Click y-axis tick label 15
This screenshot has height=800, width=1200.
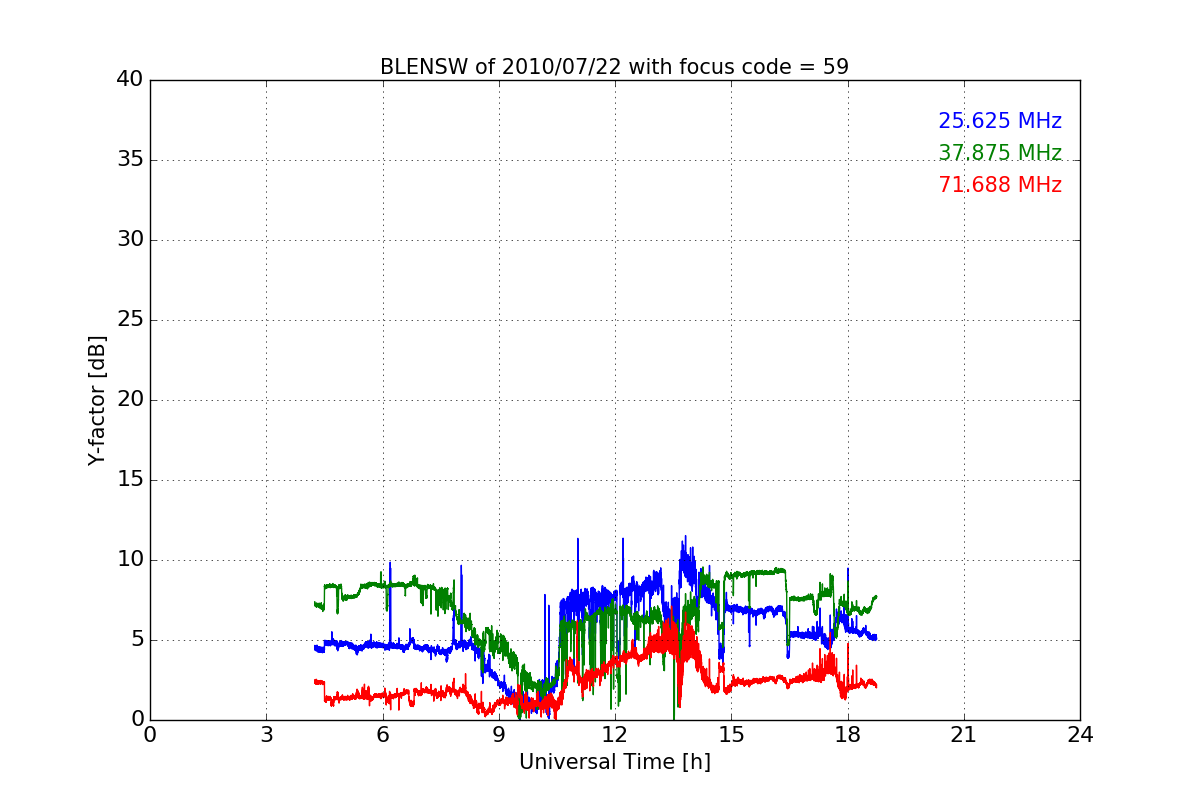point(130,480)
